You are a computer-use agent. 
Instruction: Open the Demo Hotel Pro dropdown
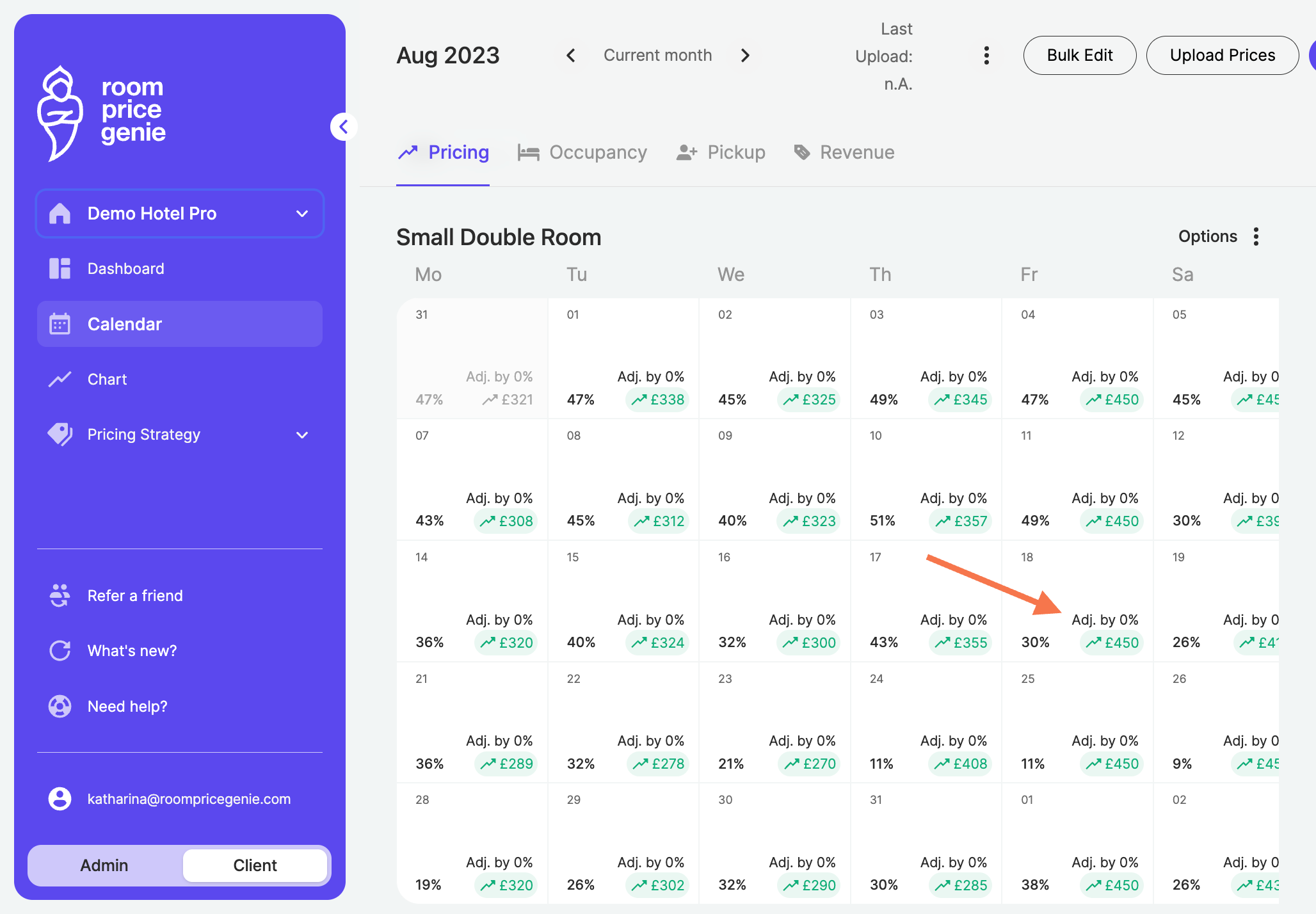(180, 213)
